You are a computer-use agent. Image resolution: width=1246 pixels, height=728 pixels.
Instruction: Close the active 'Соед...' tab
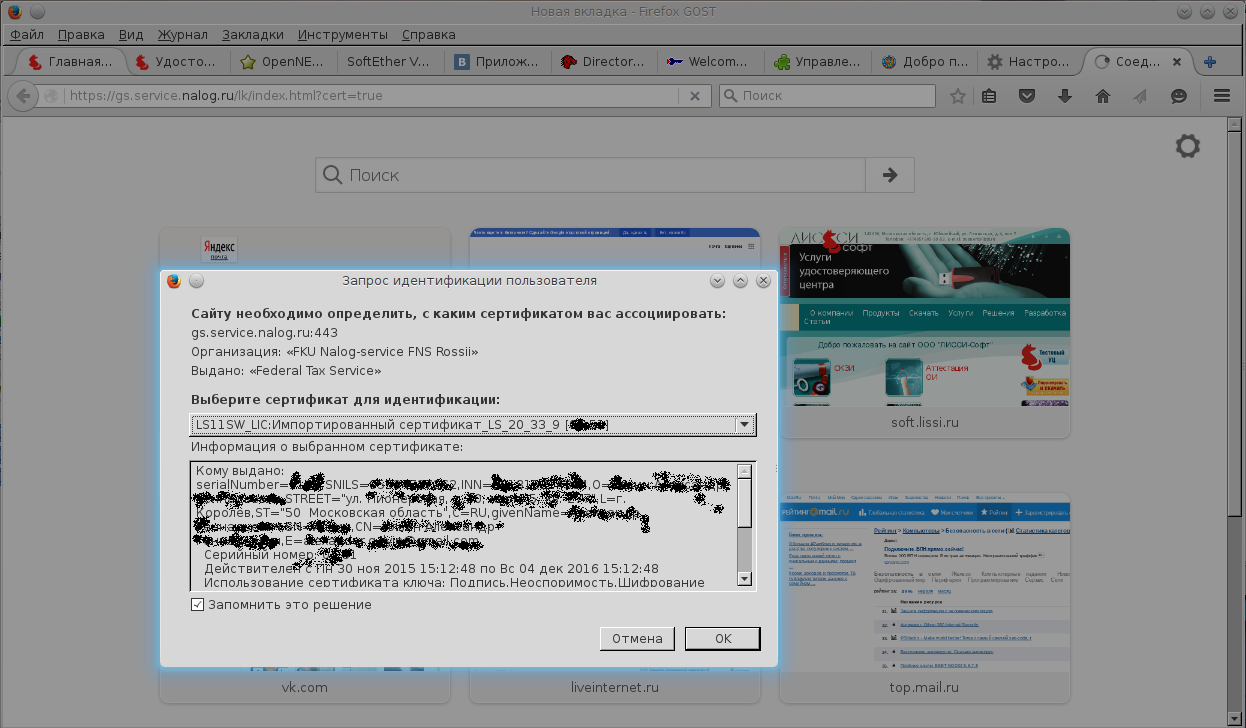coord(1177,62)
